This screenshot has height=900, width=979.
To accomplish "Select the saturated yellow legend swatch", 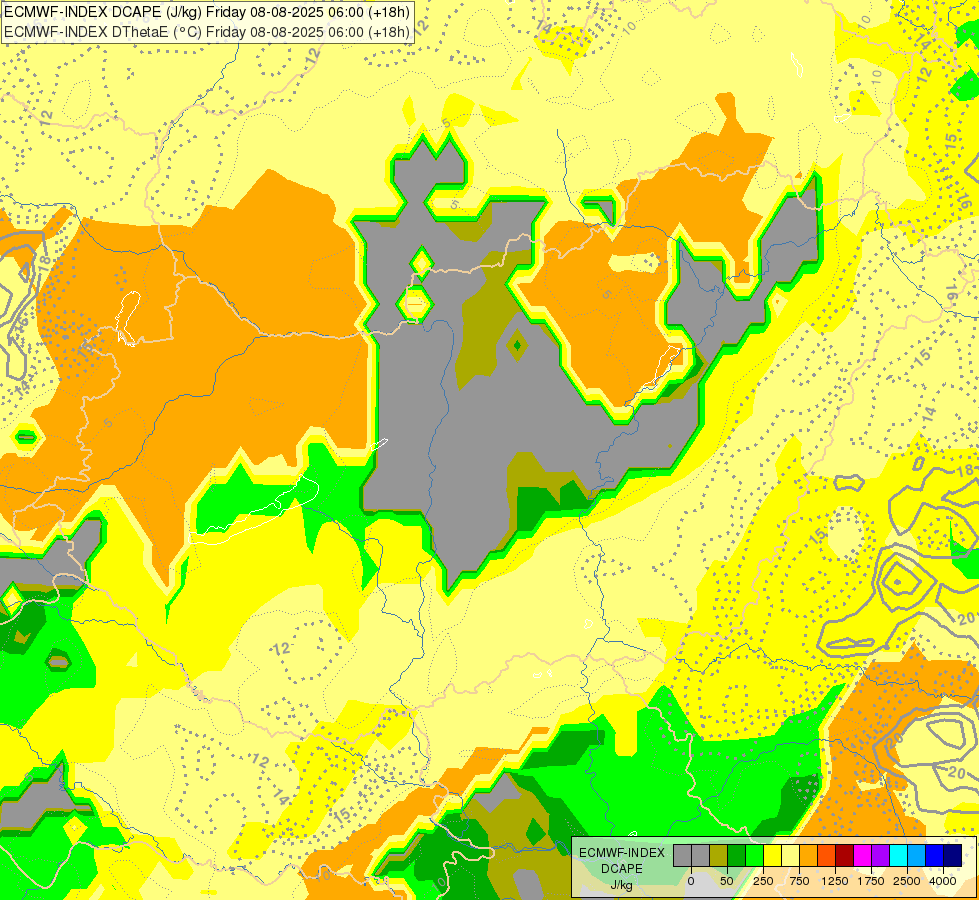I will click(772, 855).
